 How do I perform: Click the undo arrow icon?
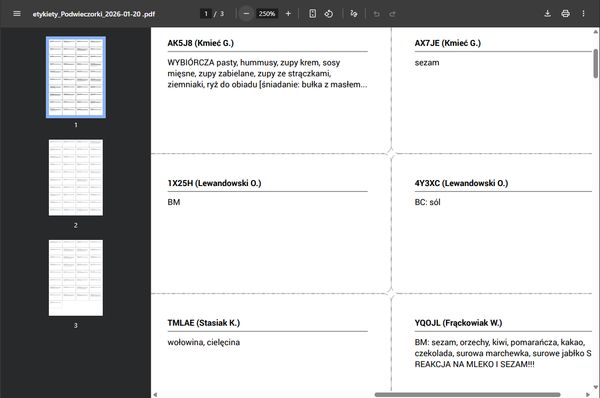coord(377,14)
